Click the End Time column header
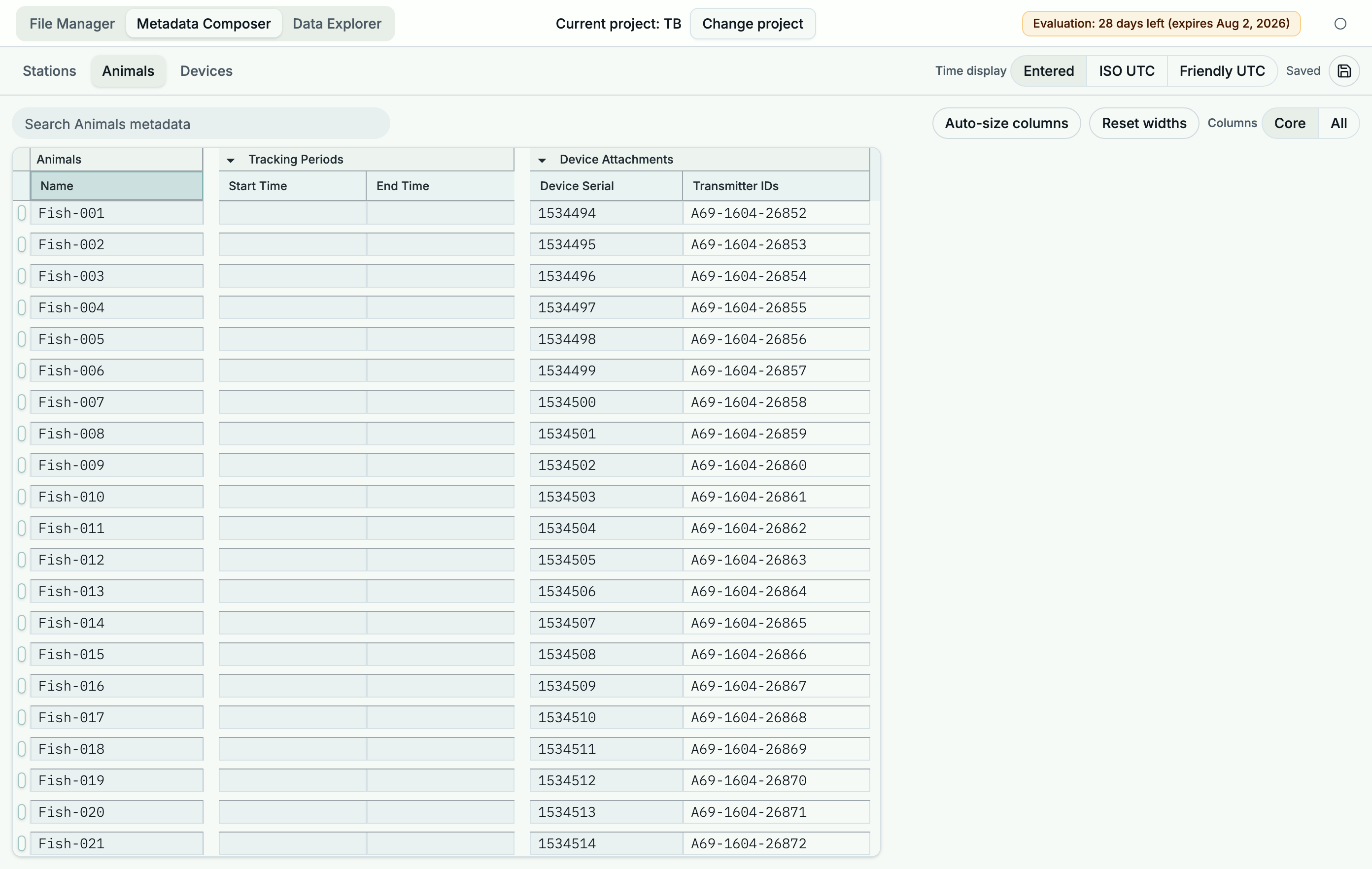Viewport: 1372px width, 869px height. (x=440, y=186)
